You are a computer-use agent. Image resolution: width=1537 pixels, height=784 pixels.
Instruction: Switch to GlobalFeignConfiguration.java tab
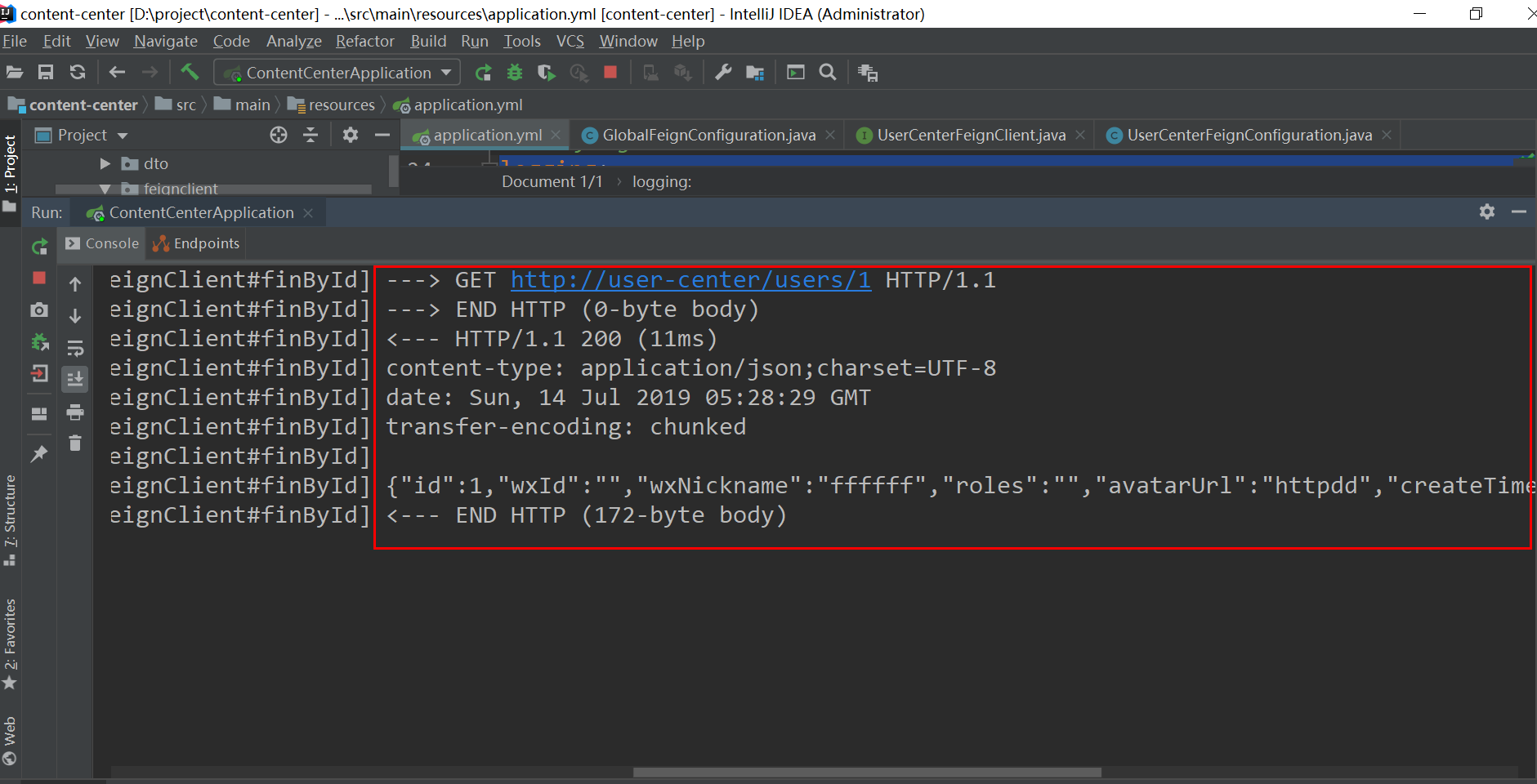pyautogui.click(x=709, y=135)
